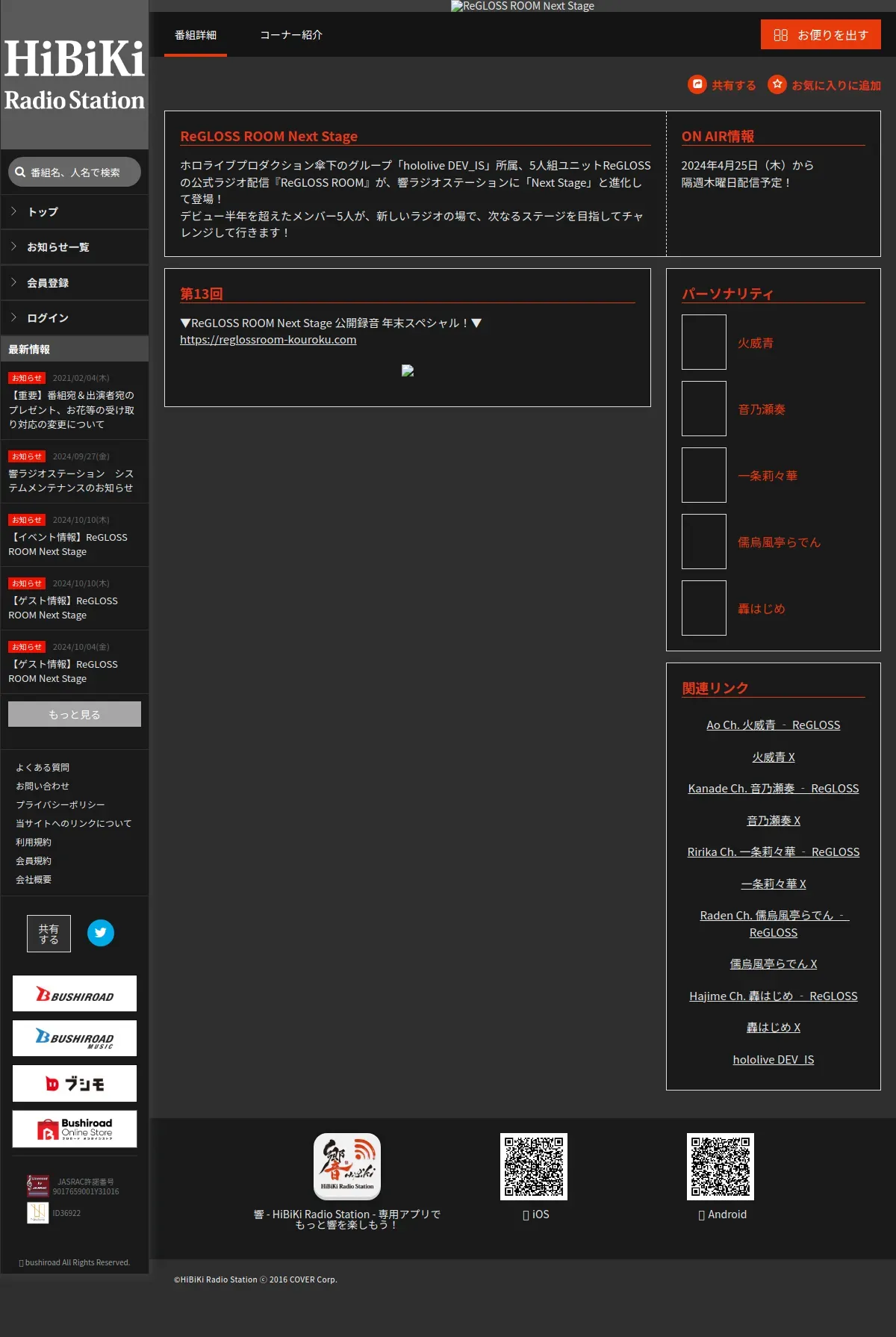Click the JASRAC license icon
This screenshot has width=896, height=1337.
38,1186
